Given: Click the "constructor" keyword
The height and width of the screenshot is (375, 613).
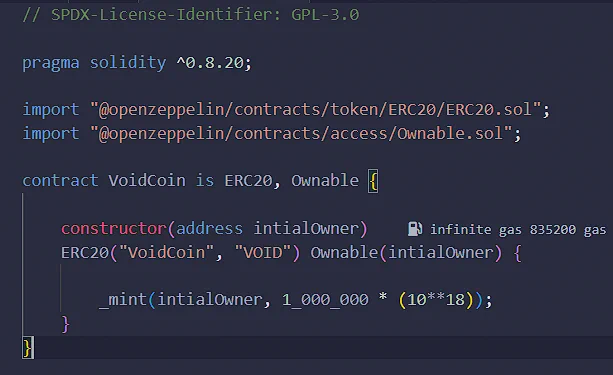Looking at the screenshot, I should (114, 228).
